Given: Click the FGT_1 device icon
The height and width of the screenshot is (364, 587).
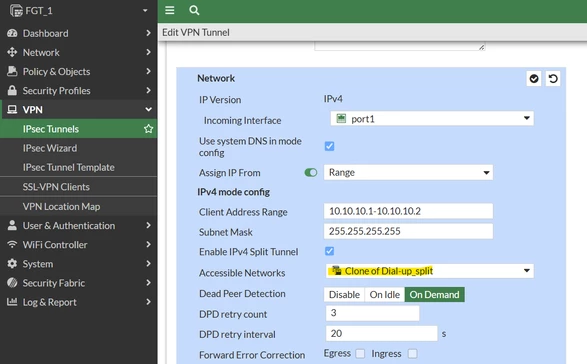Looking at the screenshot, I should coord(16,10).
